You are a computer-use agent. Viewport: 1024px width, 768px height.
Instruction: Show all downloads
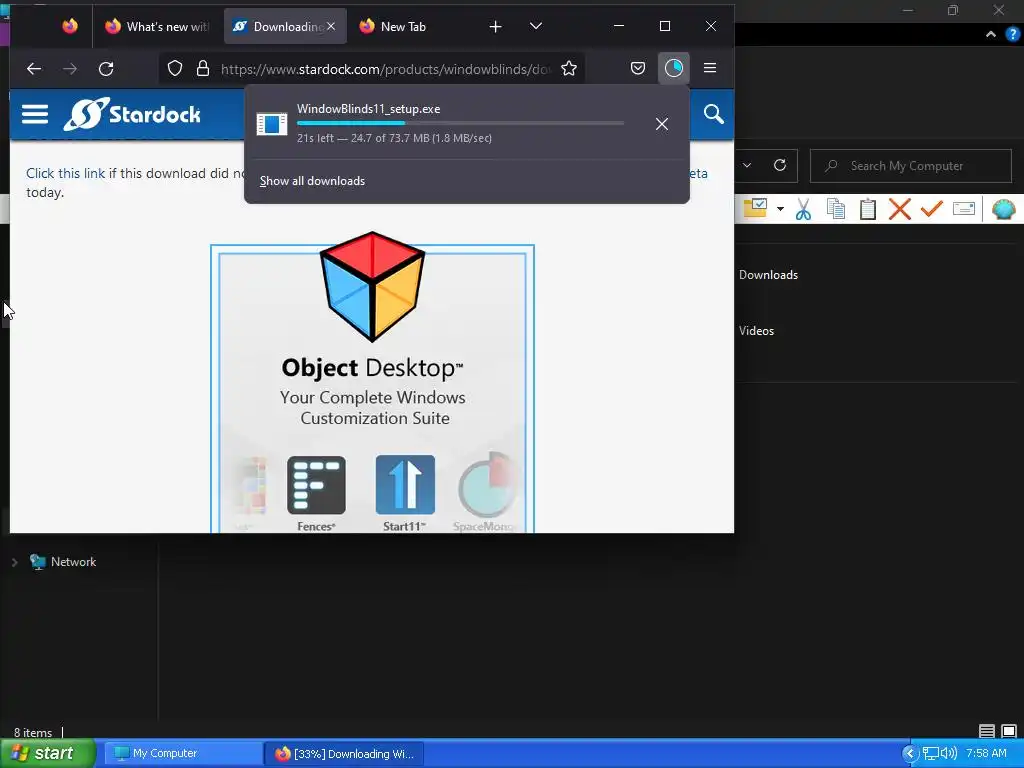[312, 181]
